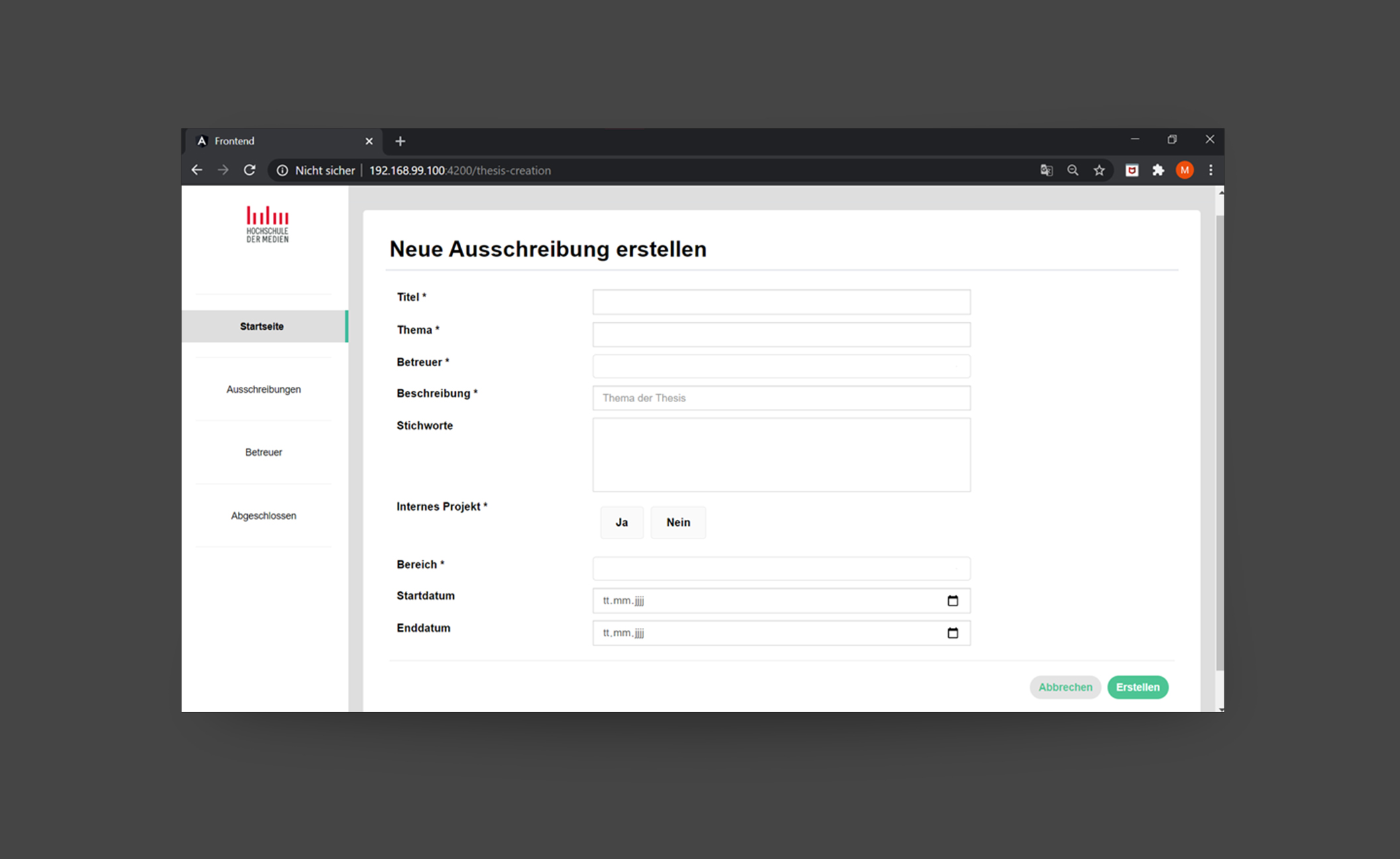
Task: Click the Enddatum date field
Action: (781, 633)
